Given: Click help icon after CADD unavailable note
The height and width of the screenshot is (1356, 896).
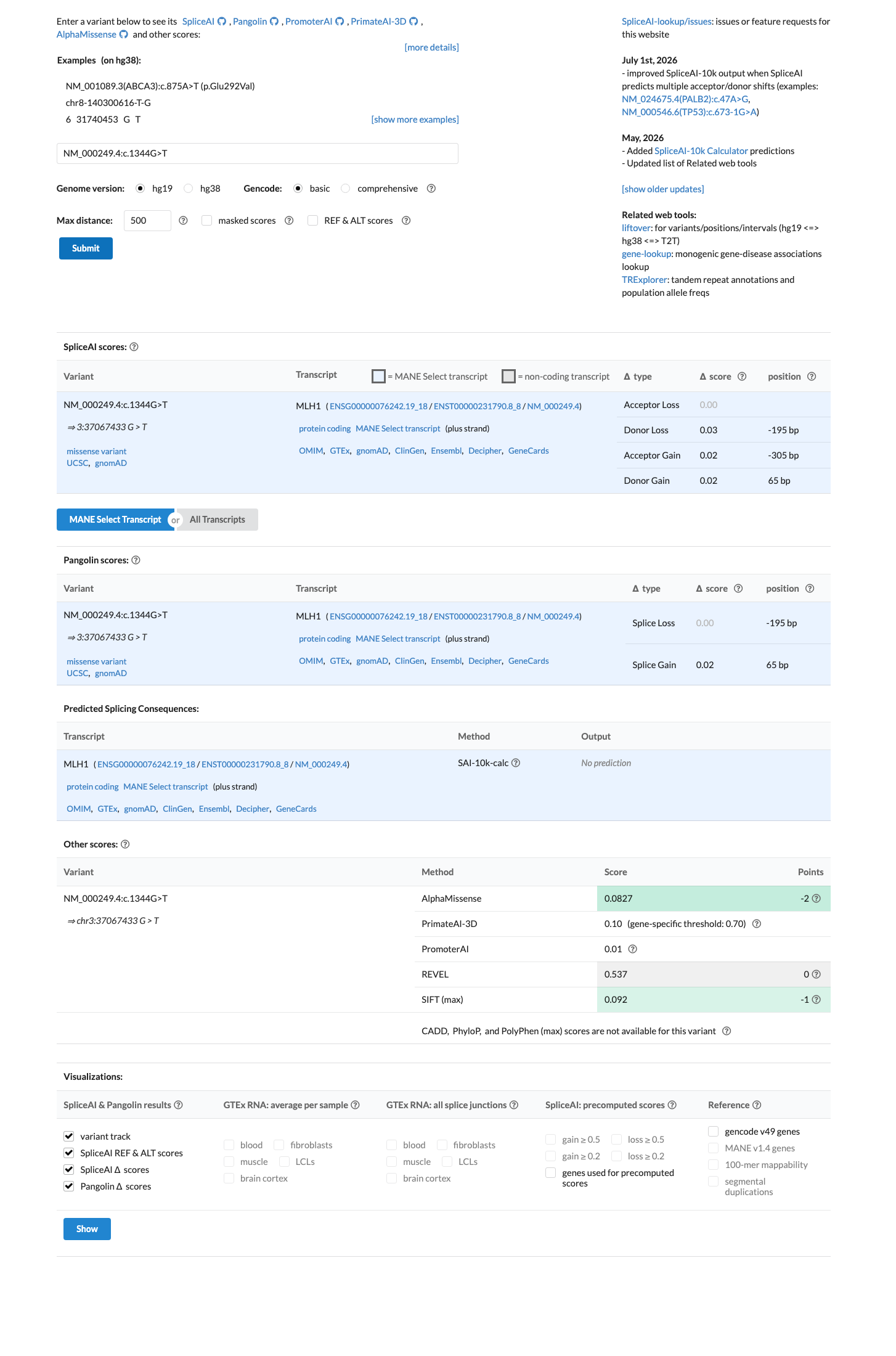Looking at the screenshot, I should pyautogui.click(x=727, y=1031).
